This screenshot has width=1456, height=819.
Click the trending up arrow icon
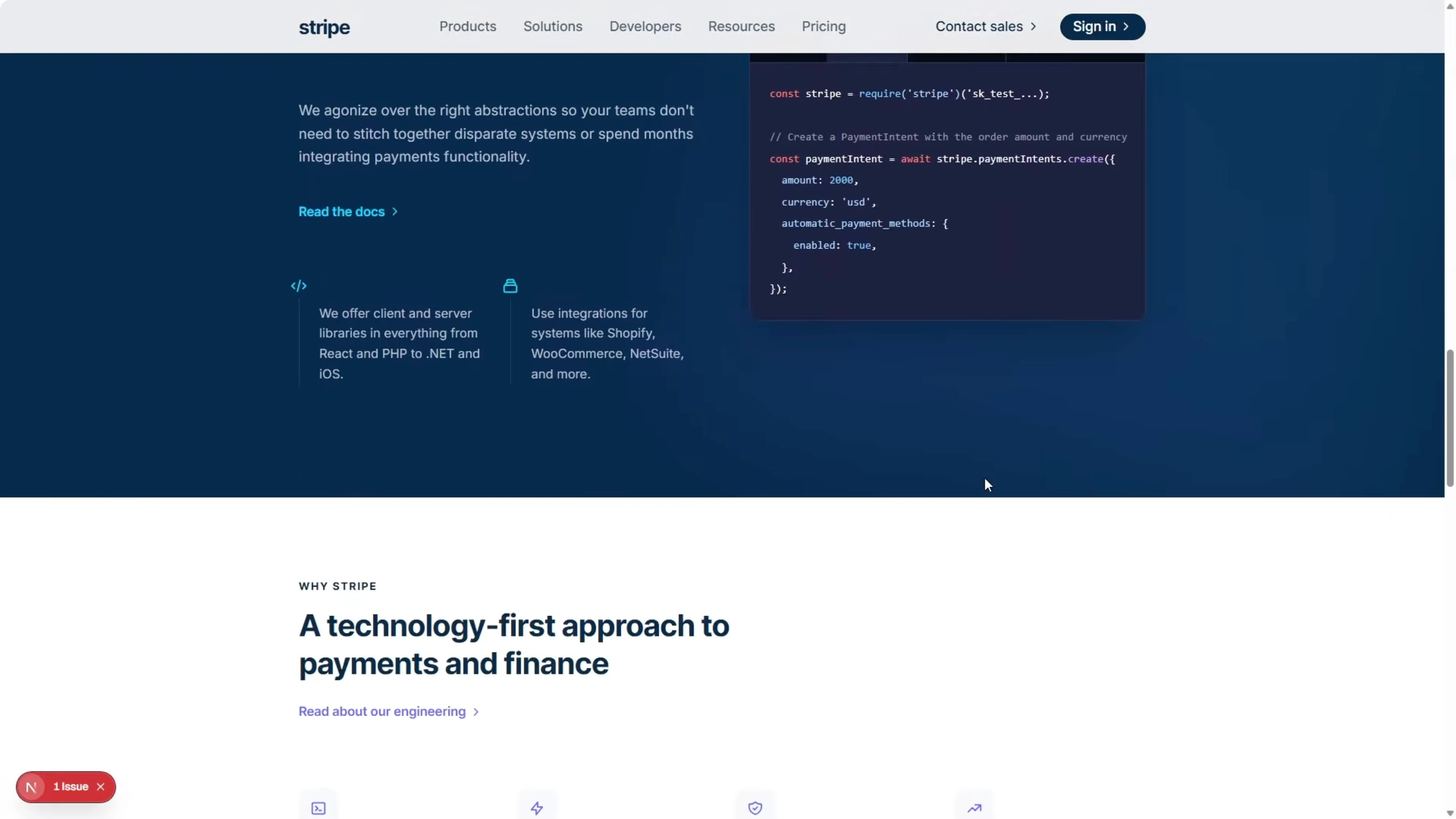(x=974, y=808)
